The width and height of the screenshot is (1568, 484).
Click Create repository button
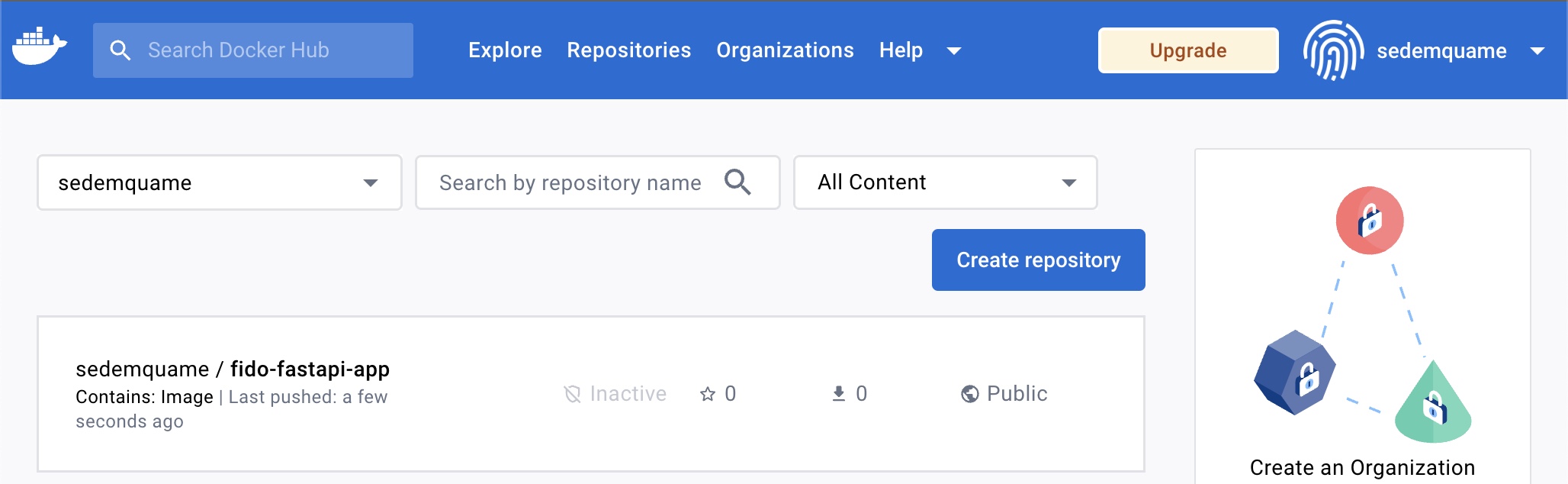(x=1039, y=260)
